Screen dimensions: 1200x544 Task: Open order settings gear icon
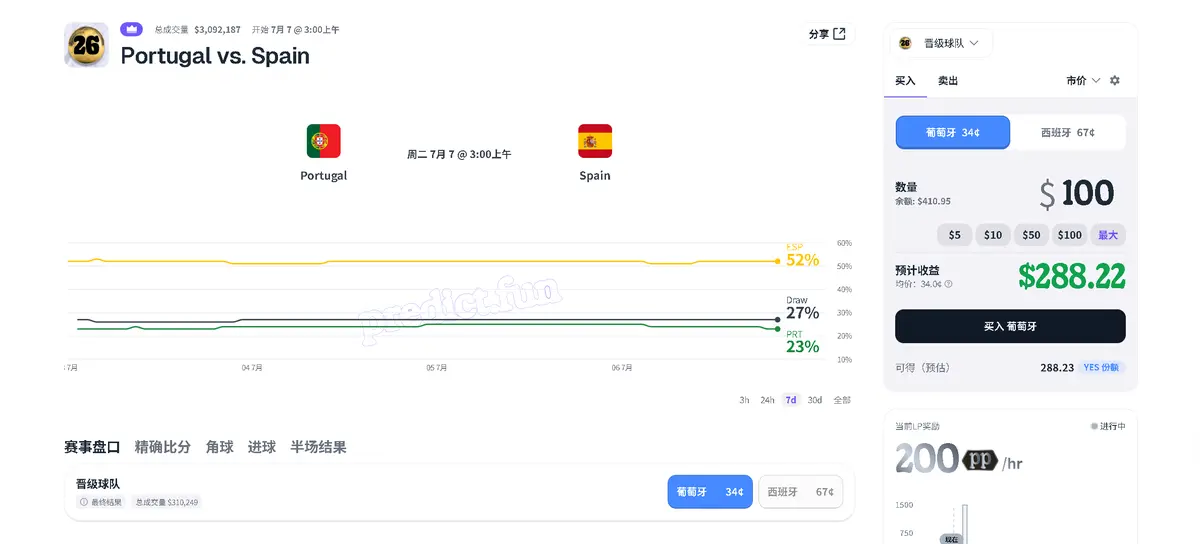point(1115,81)
